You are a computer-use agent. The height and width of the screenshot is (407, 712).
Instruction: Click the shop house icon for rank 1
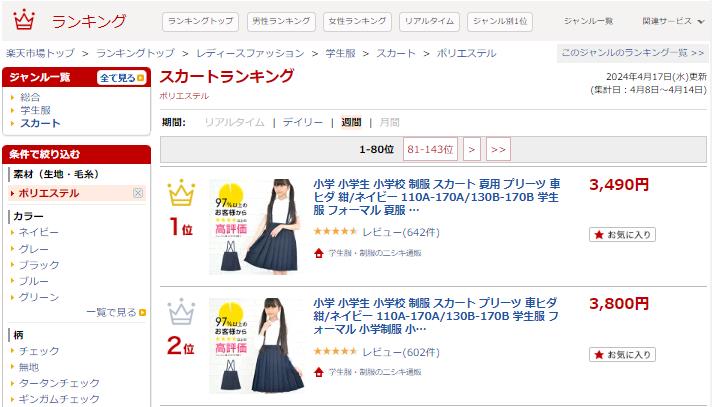[319, 253]
